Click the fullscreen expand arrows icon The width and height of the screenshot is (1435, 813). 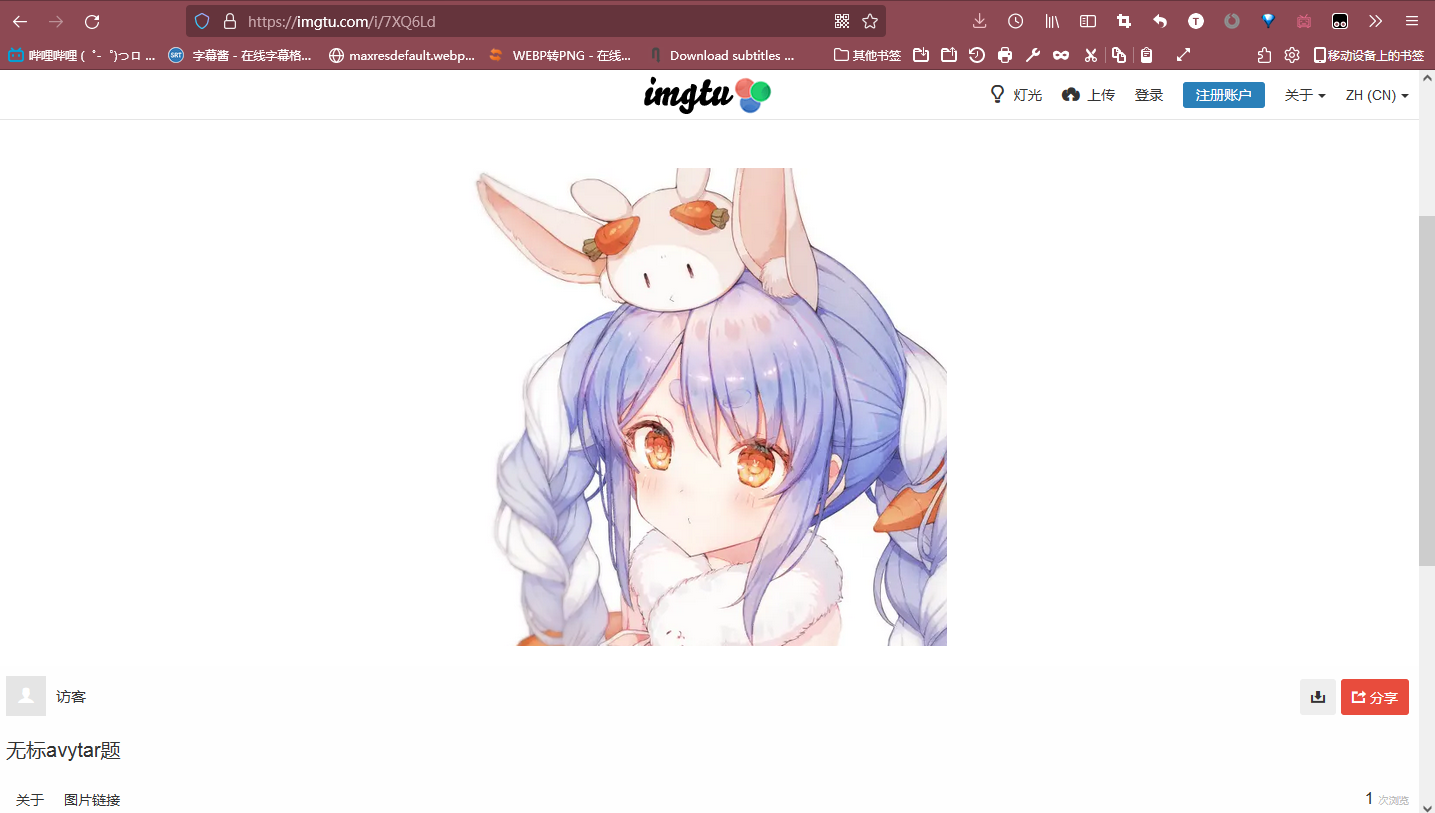pyautogui.click(x=1183, y=56)
